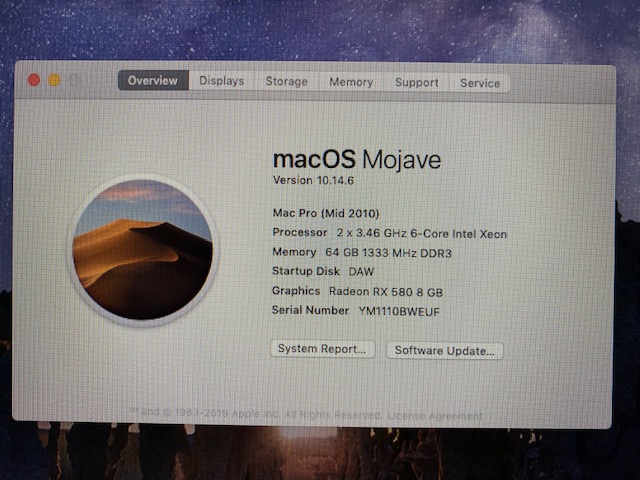Open the License Agreement link
The width and height of the screenshot is (640, 480).
click(x=434, y=415)
